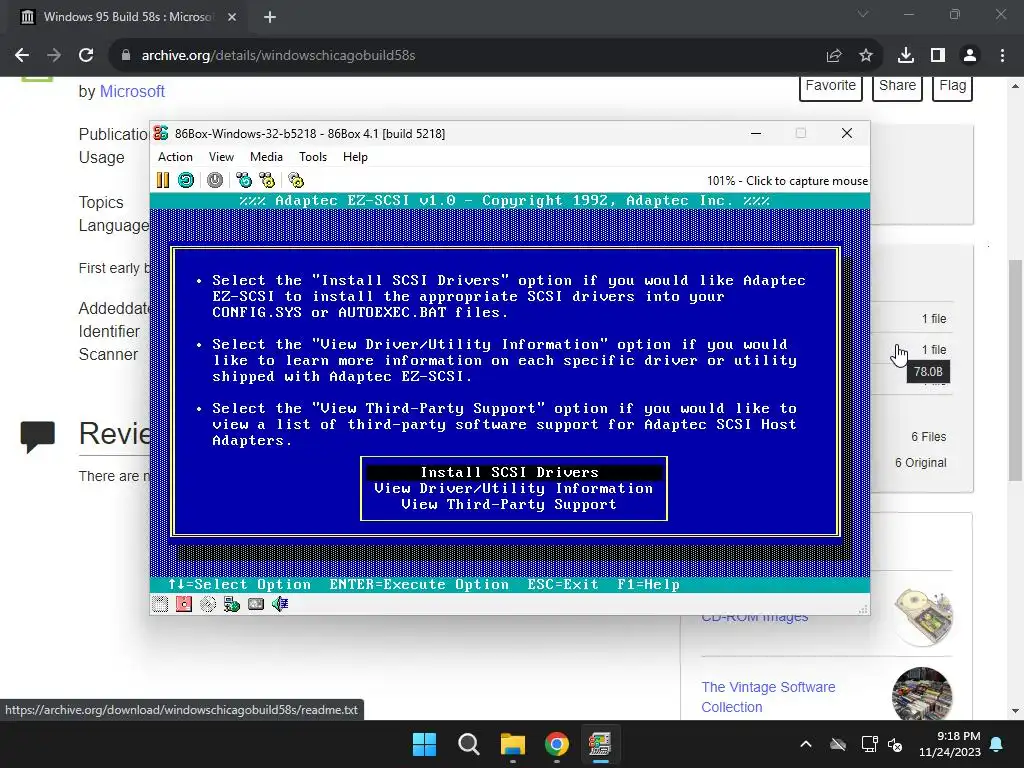The width and height of the screenshot is (1024, 768).
Task: Select the Install SCSI Drivers option
Action: [513, 472]
